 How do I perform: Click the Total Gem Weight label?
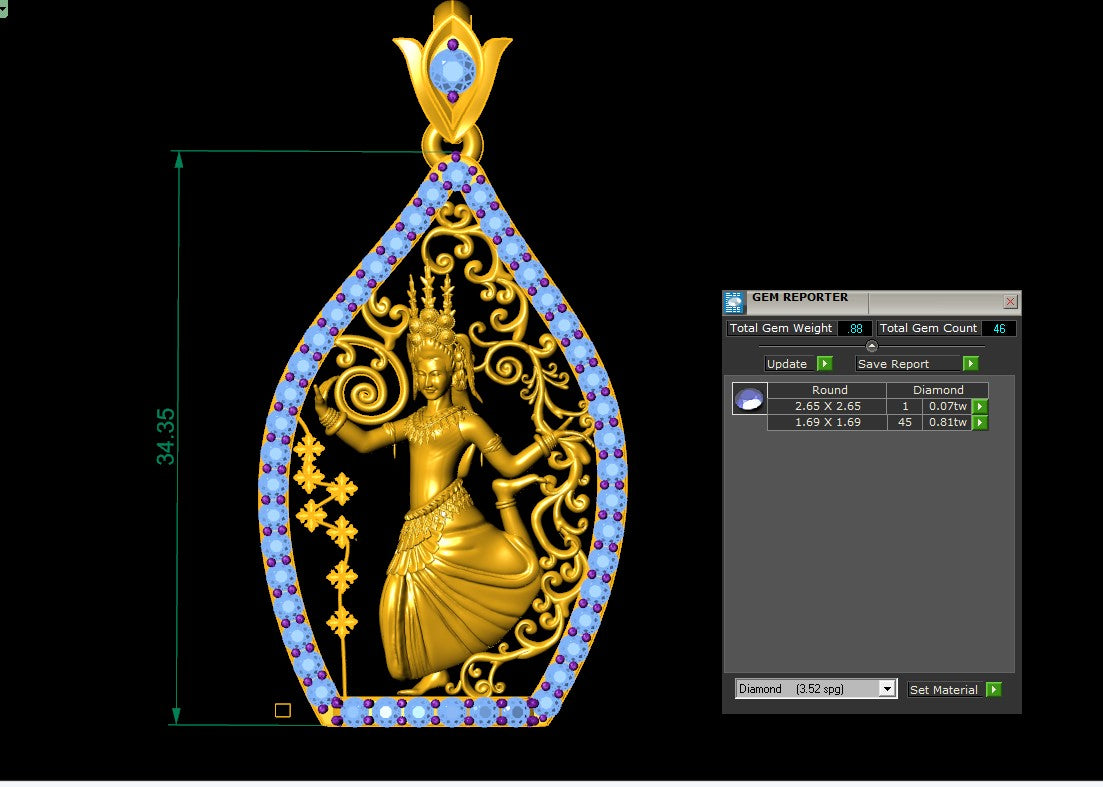[x=781, y=328]
